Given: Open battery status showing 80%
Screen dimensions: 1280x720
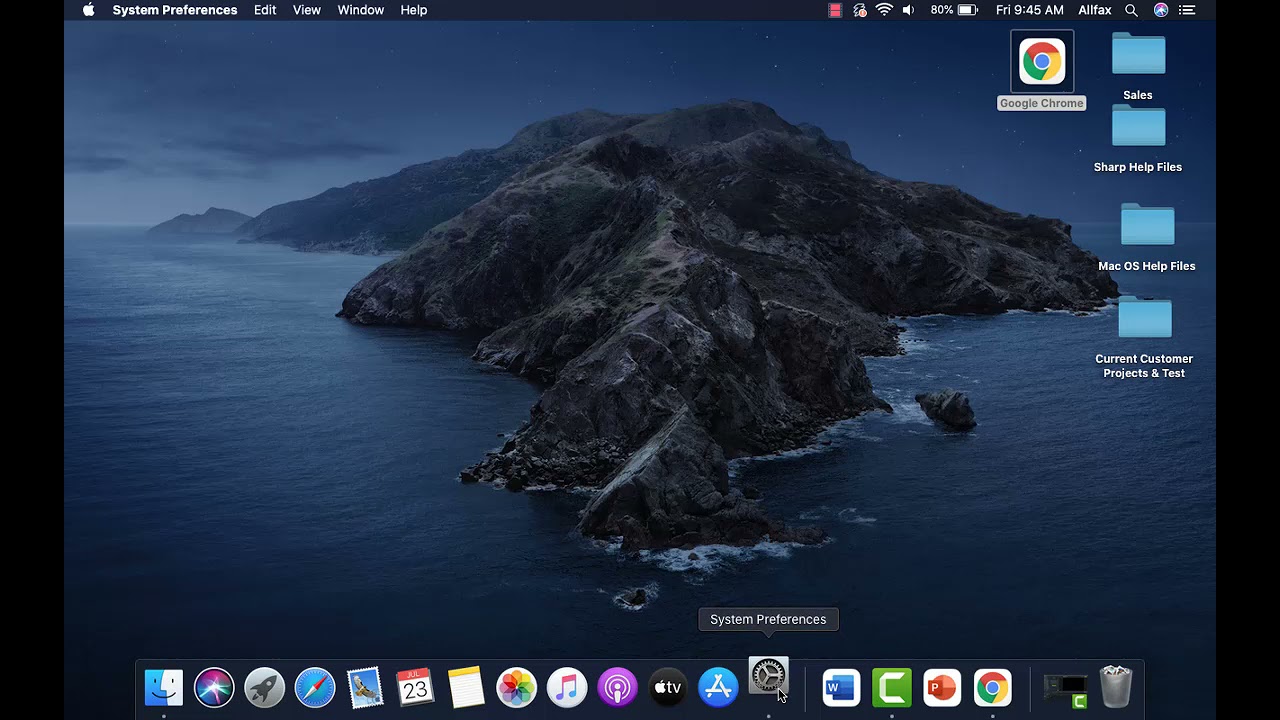Looking at the screenshot, I should click(x=954, y=10).
